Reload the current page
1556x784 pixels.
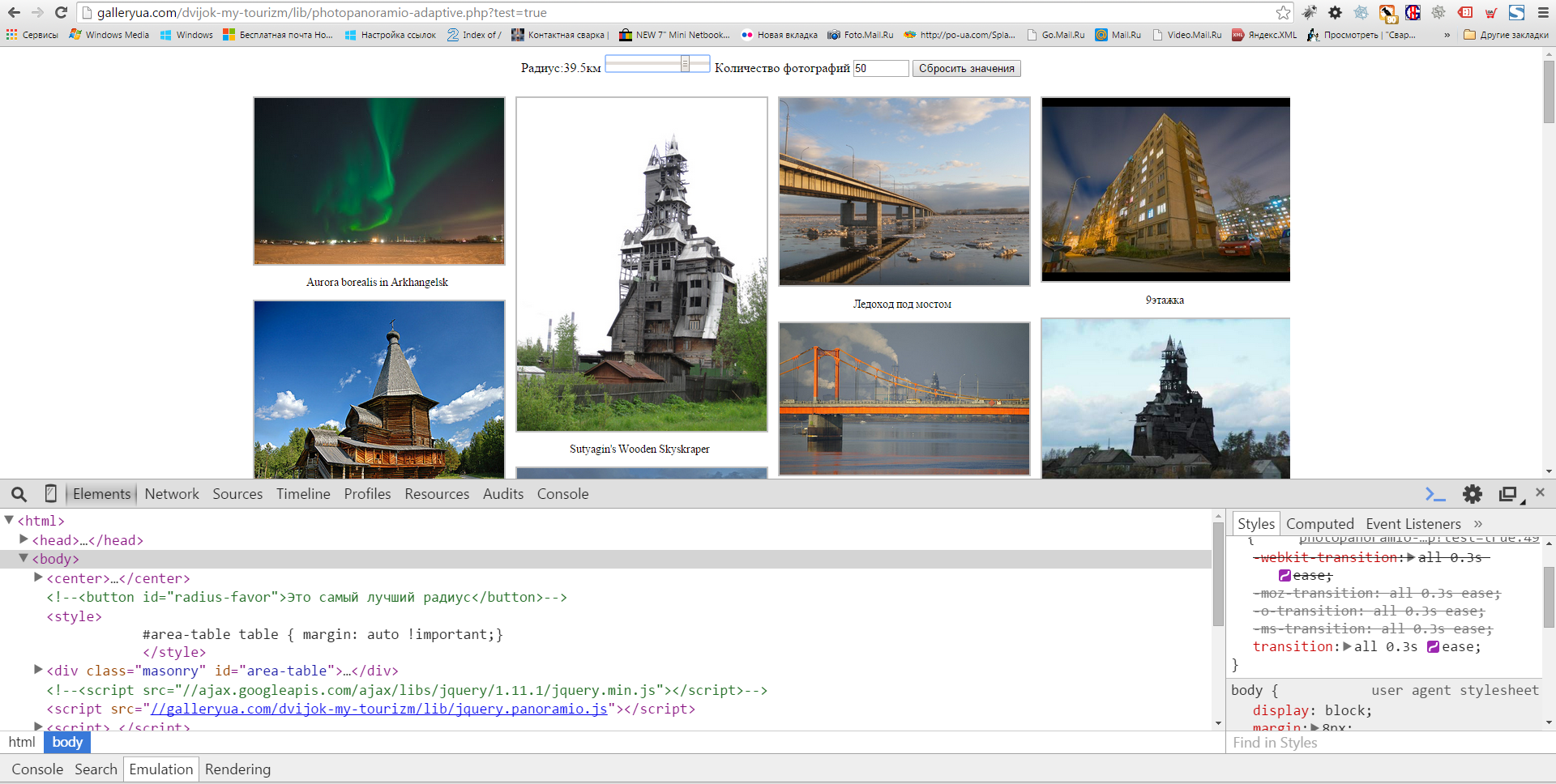(61, 12)
